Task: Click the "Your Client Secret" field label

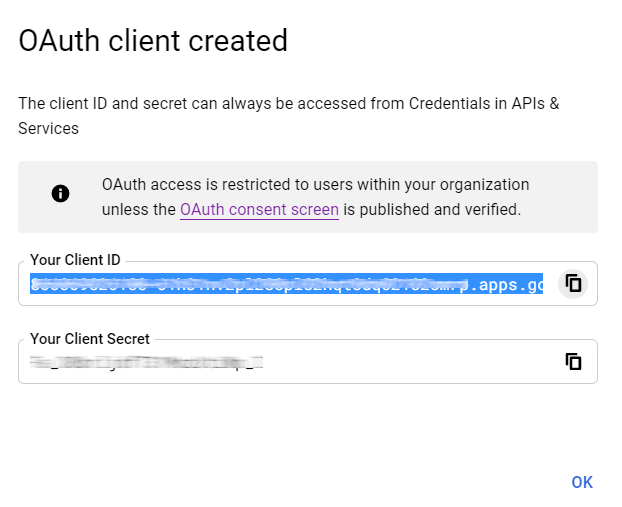Action: (x=89, y=339)
